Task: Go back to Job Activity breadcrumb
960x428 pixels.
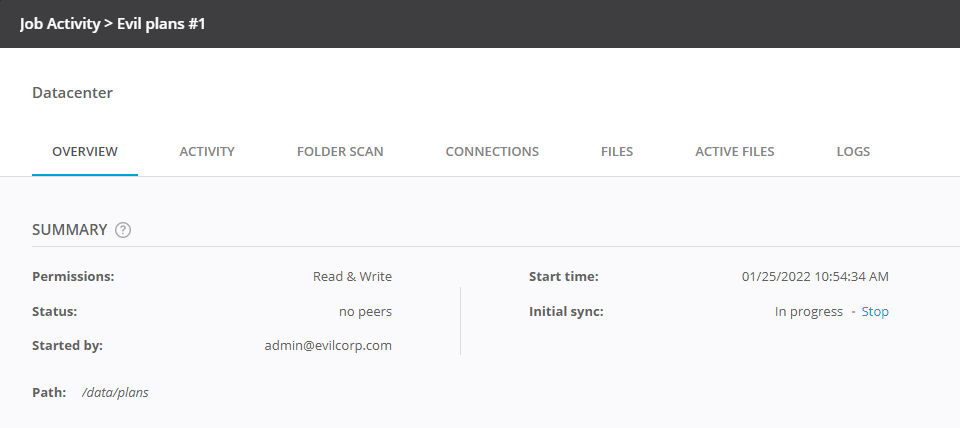Action: click(x=60, y=23)
